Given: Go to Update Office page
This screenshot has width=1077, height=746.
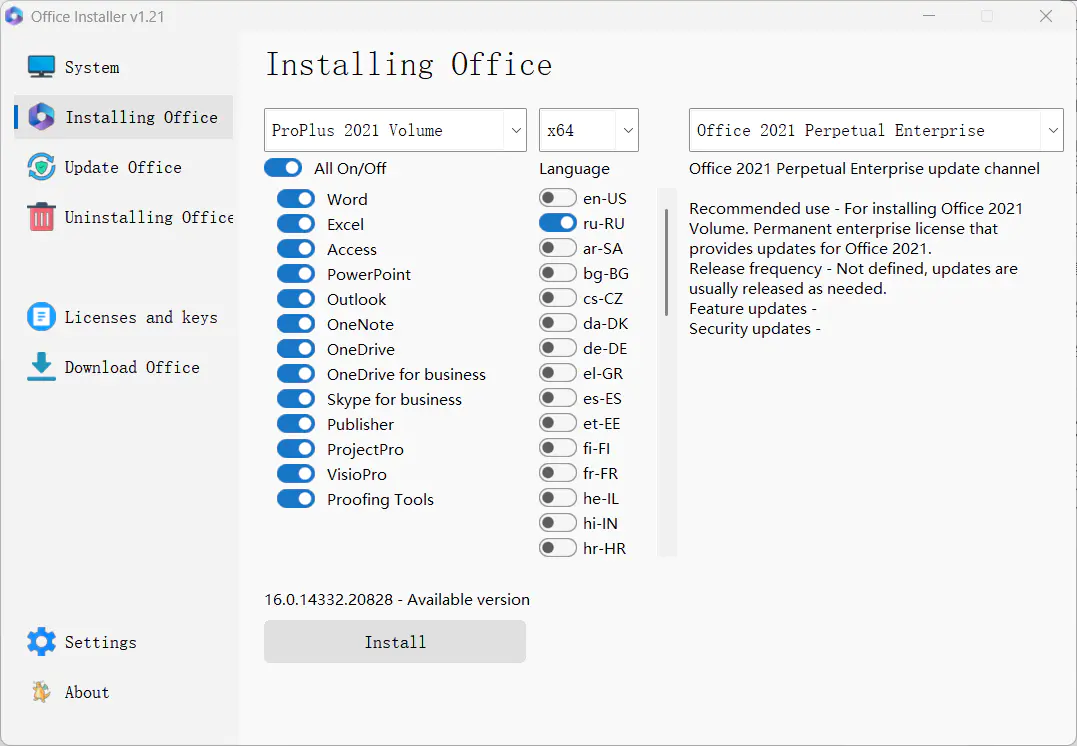Looking at the screenshot, I should click(x=124, y=167).
